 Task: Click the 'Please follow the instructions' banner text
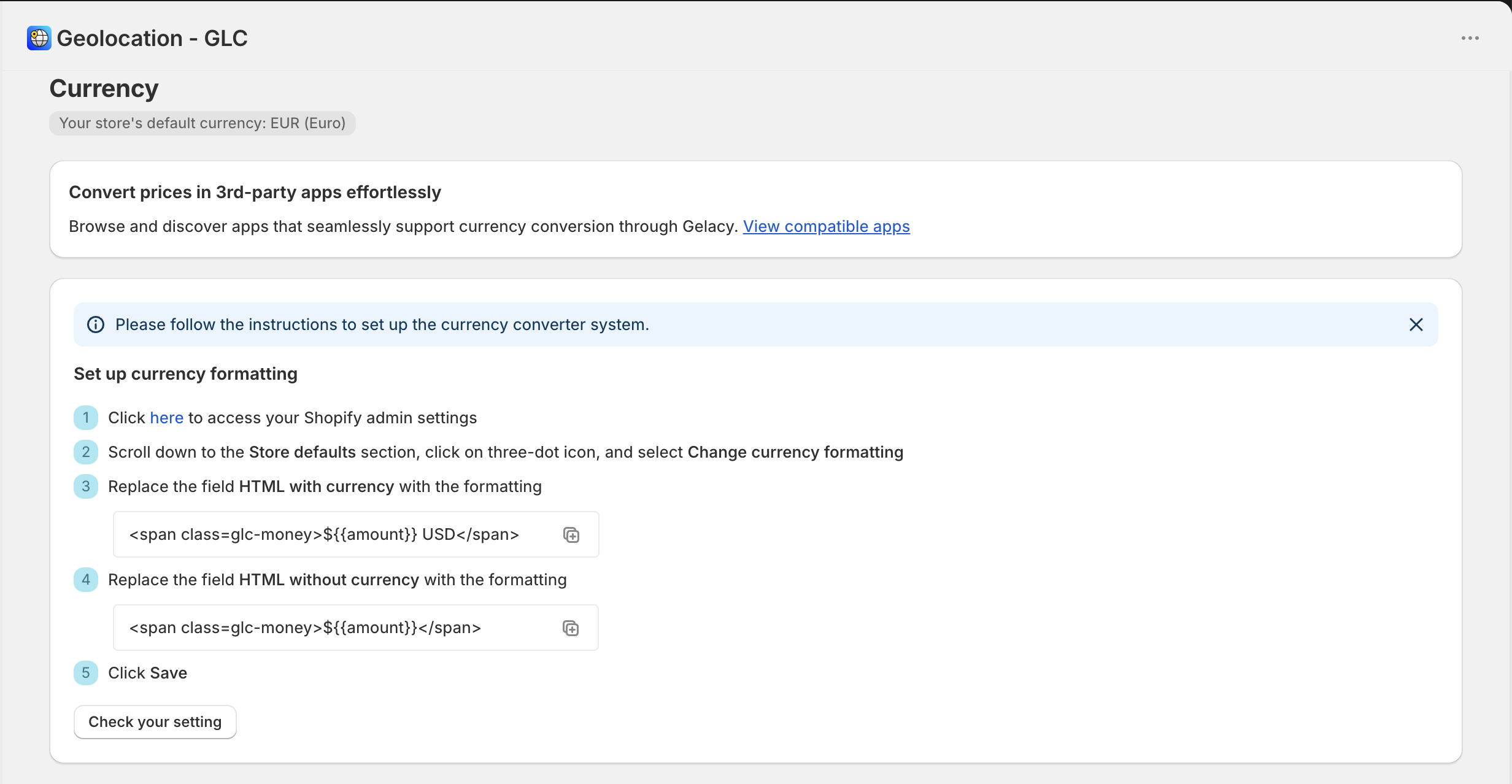click(382, 325)
